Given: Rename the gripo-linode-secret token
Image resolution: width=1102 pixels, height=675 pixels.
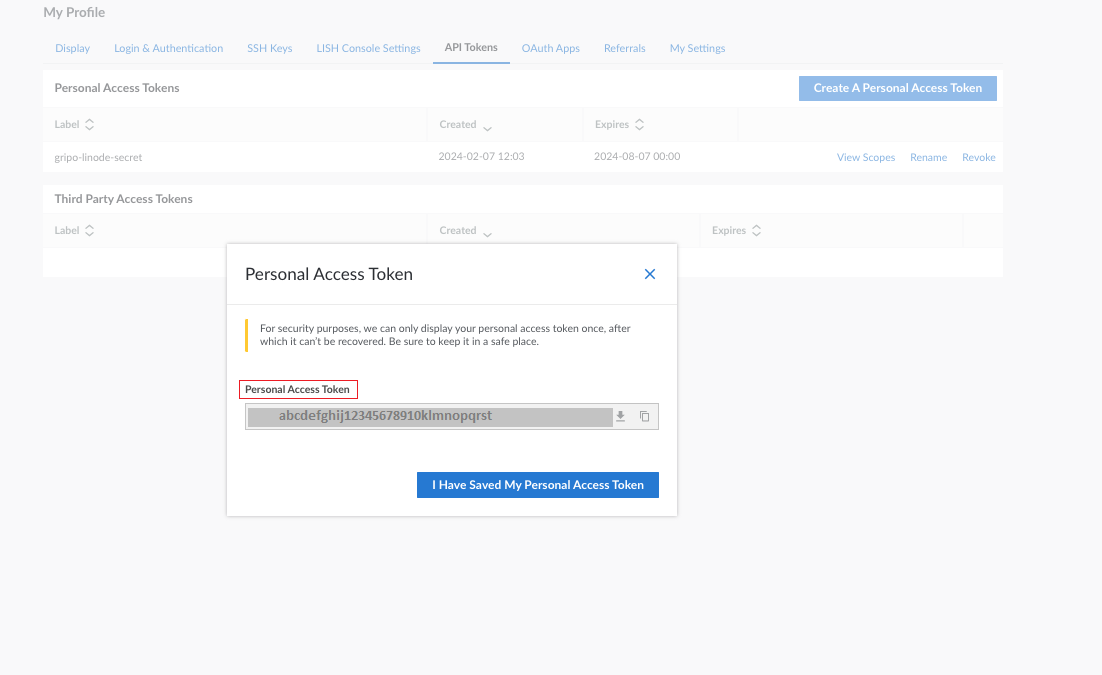Looking at the screenshot, I should [x=928, y=158].
